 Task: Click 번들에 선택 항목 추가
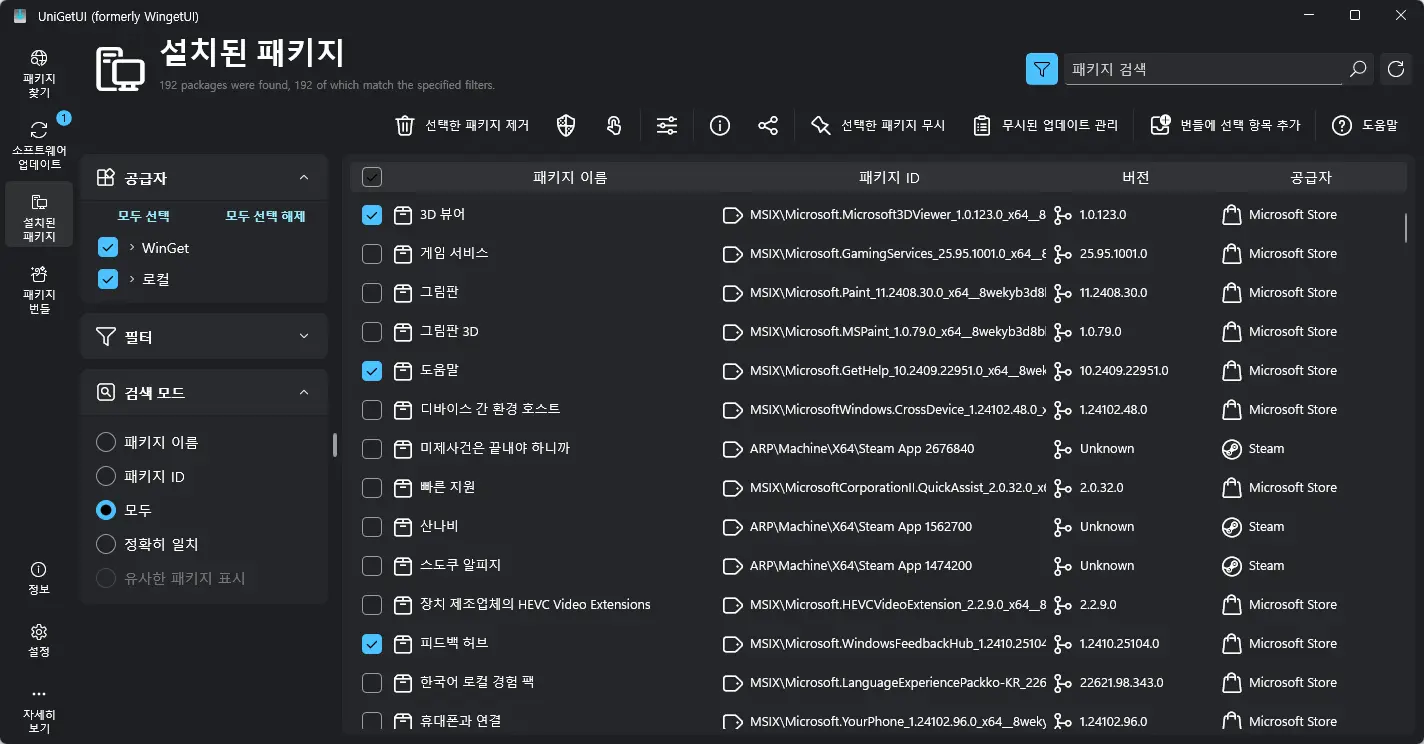tap(1226, 125)
